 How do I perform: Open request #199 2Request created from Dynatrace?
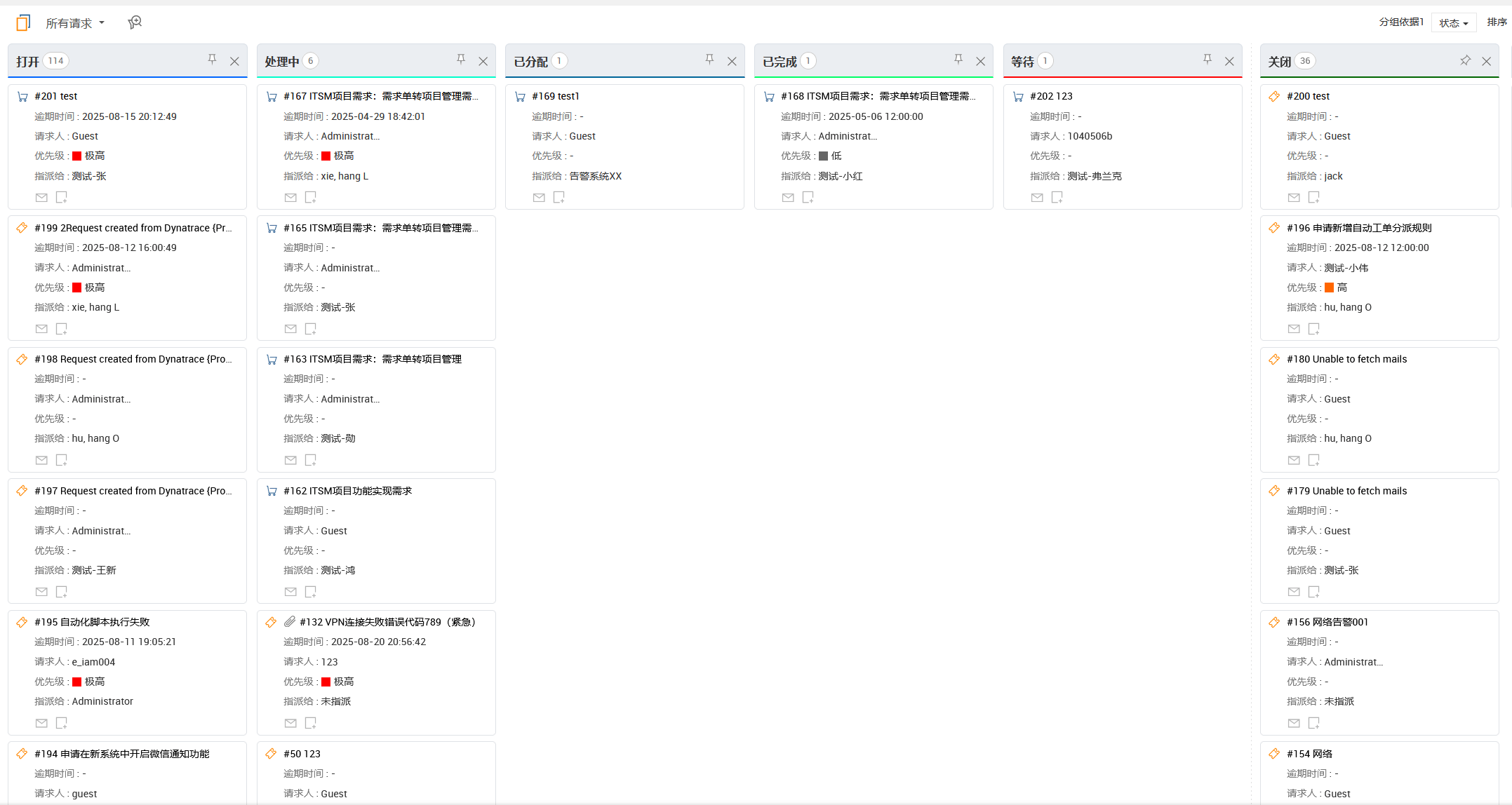[x=133, y=228]
